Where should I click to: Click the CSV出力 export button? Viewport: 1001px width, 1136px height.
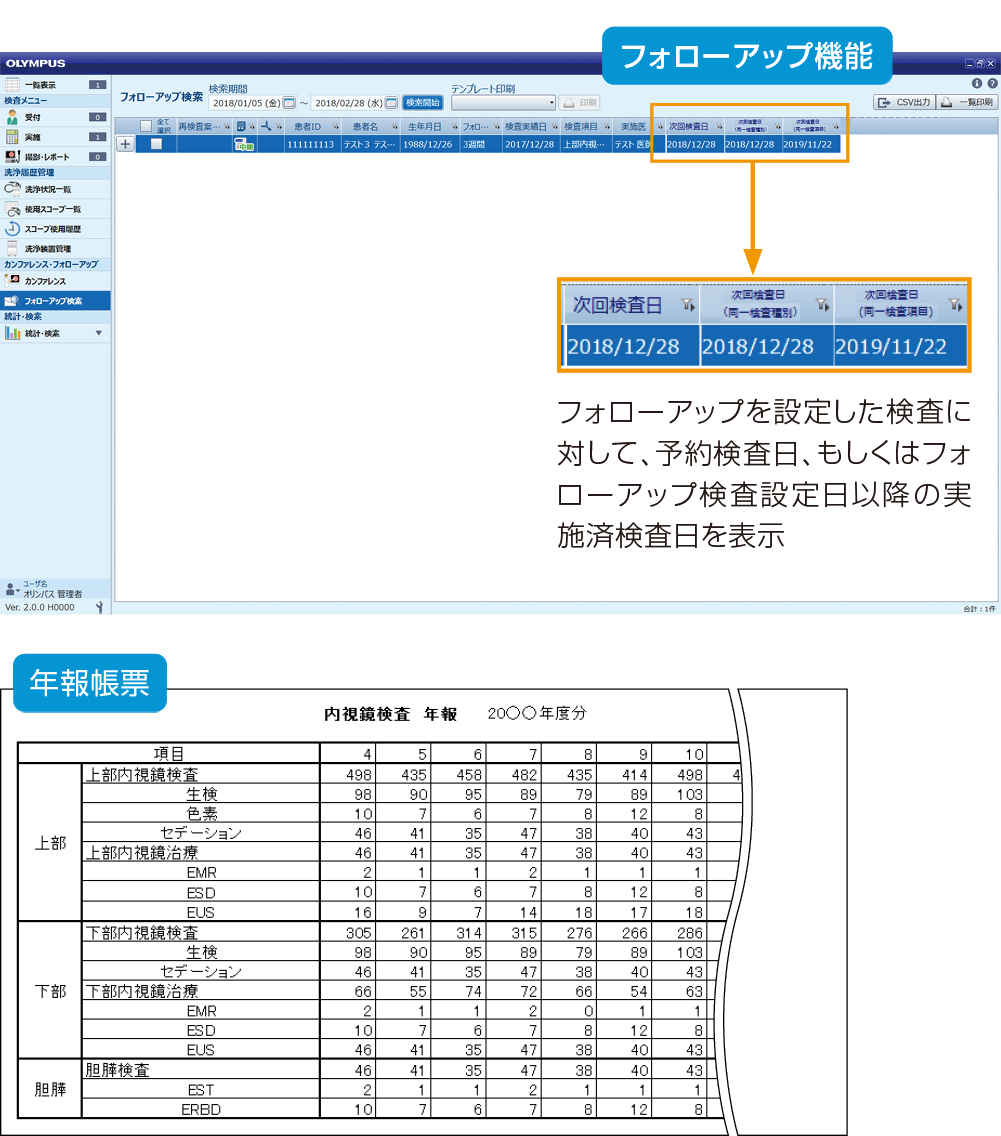pyautogui.click(x=903, y=102)
